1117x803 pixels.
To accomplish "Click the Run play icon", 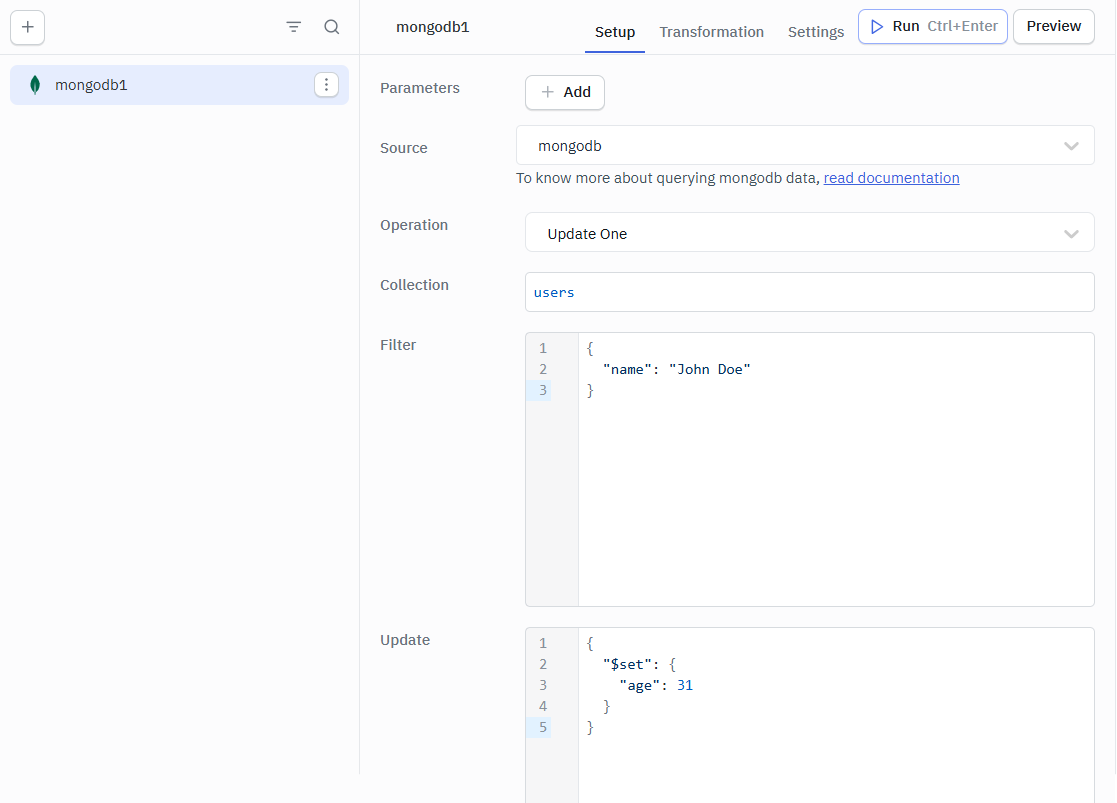I will pos(877,27).
